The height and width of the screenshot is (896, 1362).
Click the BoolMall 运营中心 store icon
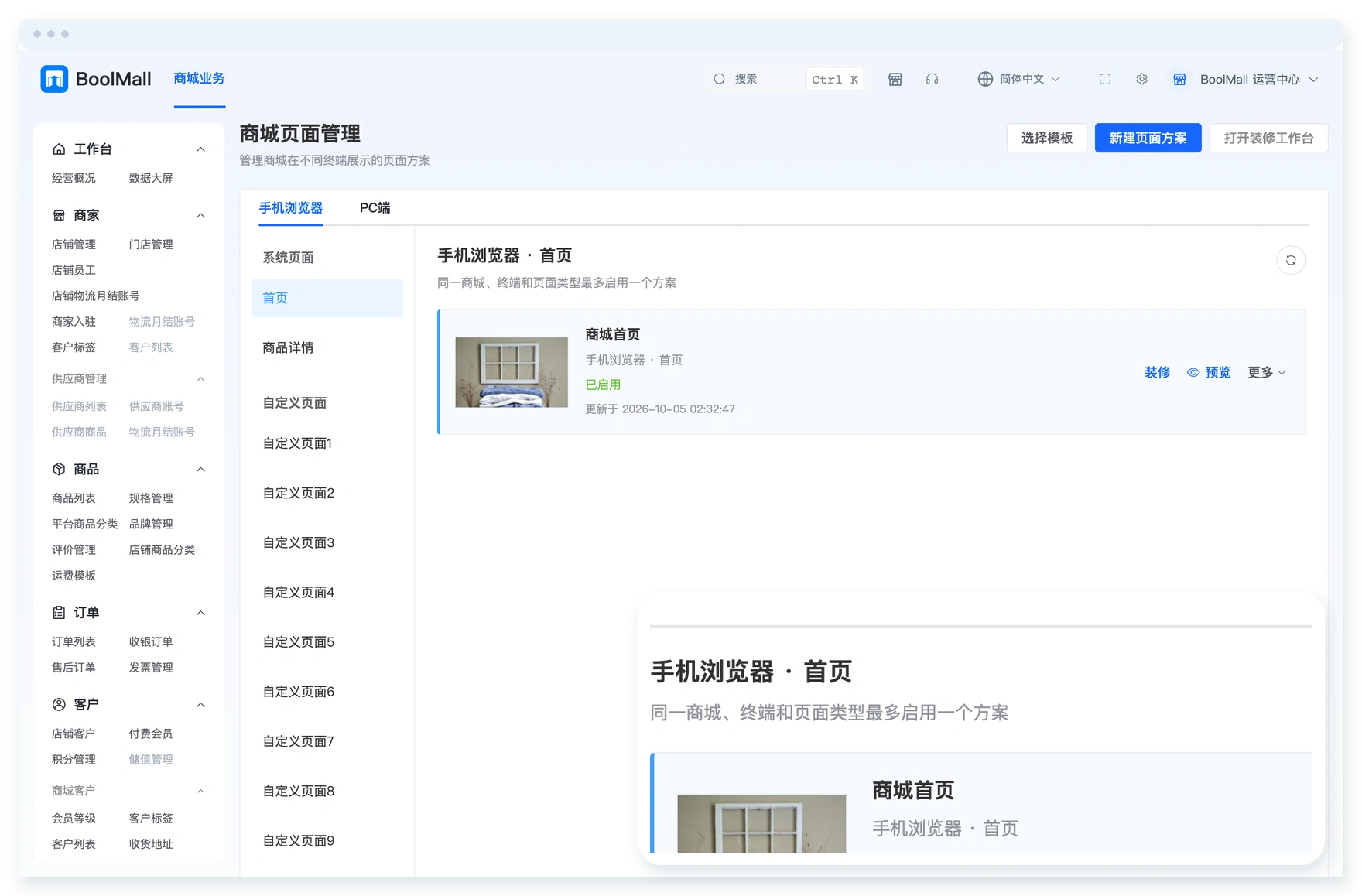pyautogui.click(x=1179, y=79)
